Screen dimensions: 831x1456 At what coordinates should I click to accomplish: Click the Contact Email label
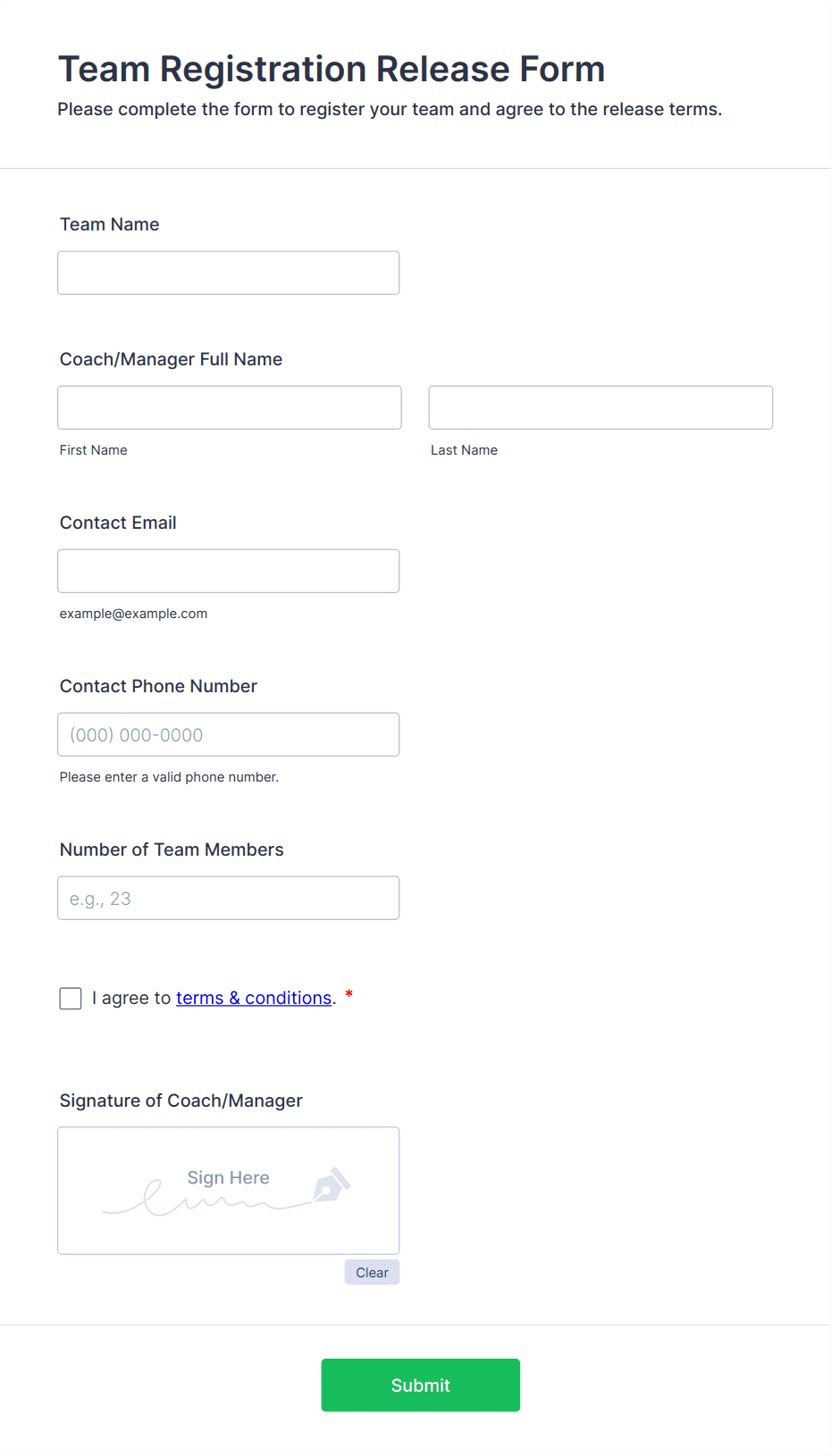118,523
